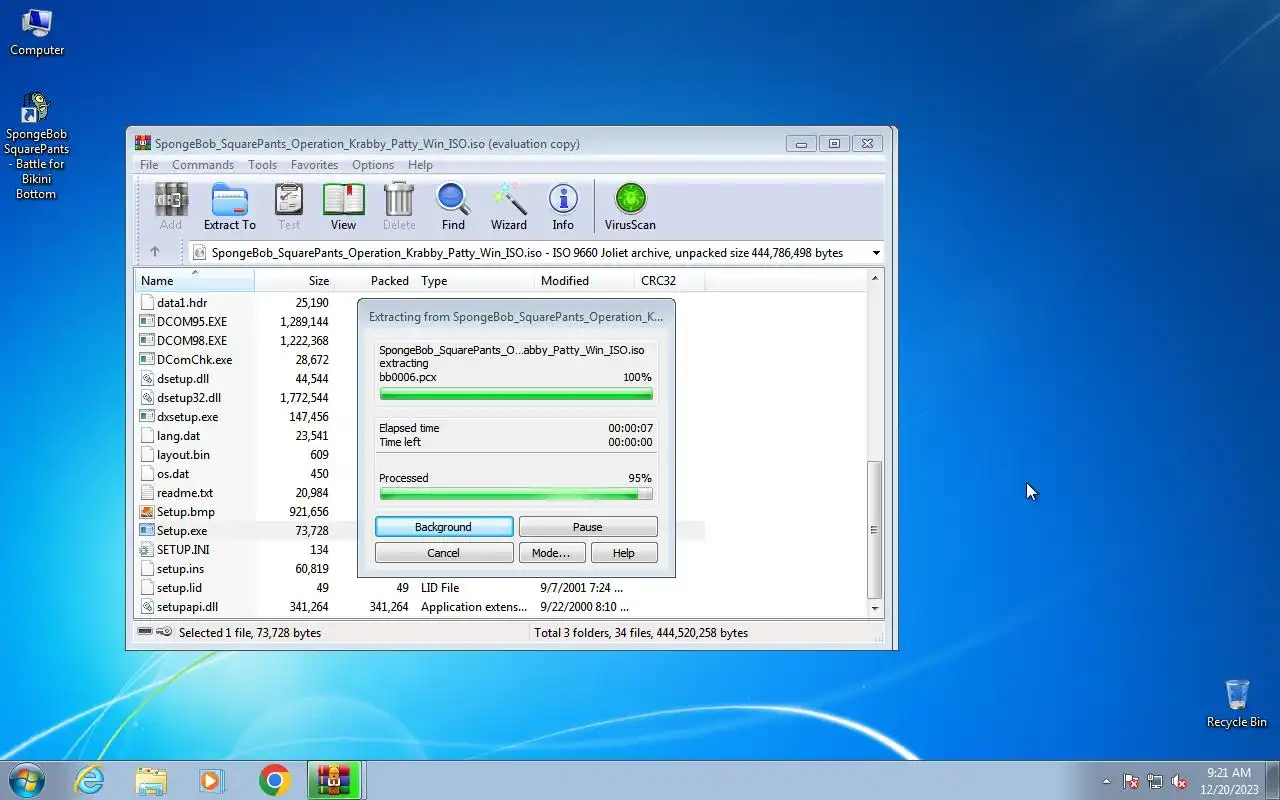1280x800 pixels.
Task: Expand the archive path dropdown
Action: tap(876, 253)
